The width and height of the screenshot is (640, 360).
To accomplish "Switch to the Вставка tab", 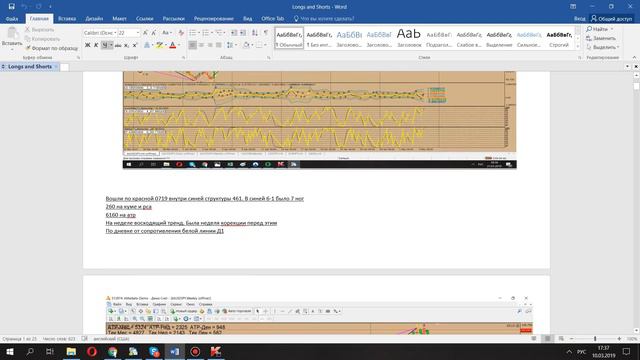I will click(67, 19).
